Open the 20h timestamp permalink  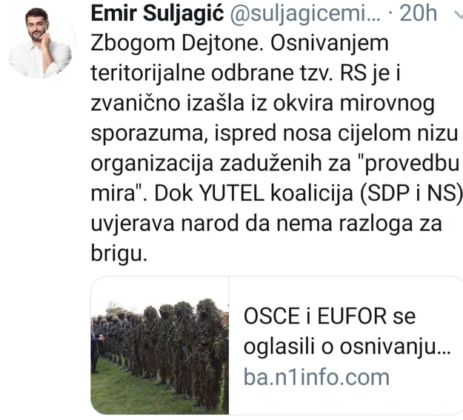pos(418,14)
